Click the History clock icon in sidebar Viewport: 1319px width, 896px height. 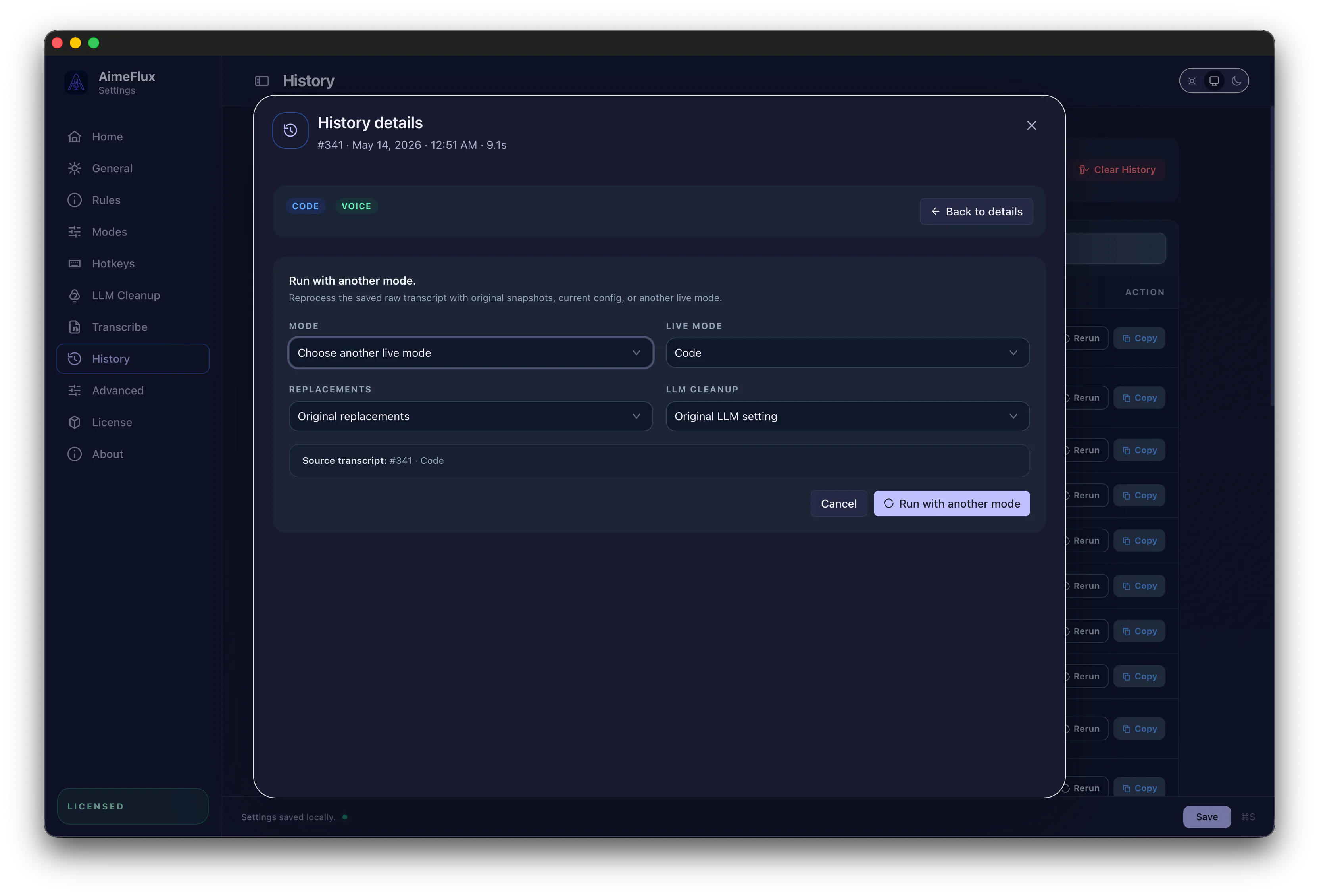pos(74,359)
